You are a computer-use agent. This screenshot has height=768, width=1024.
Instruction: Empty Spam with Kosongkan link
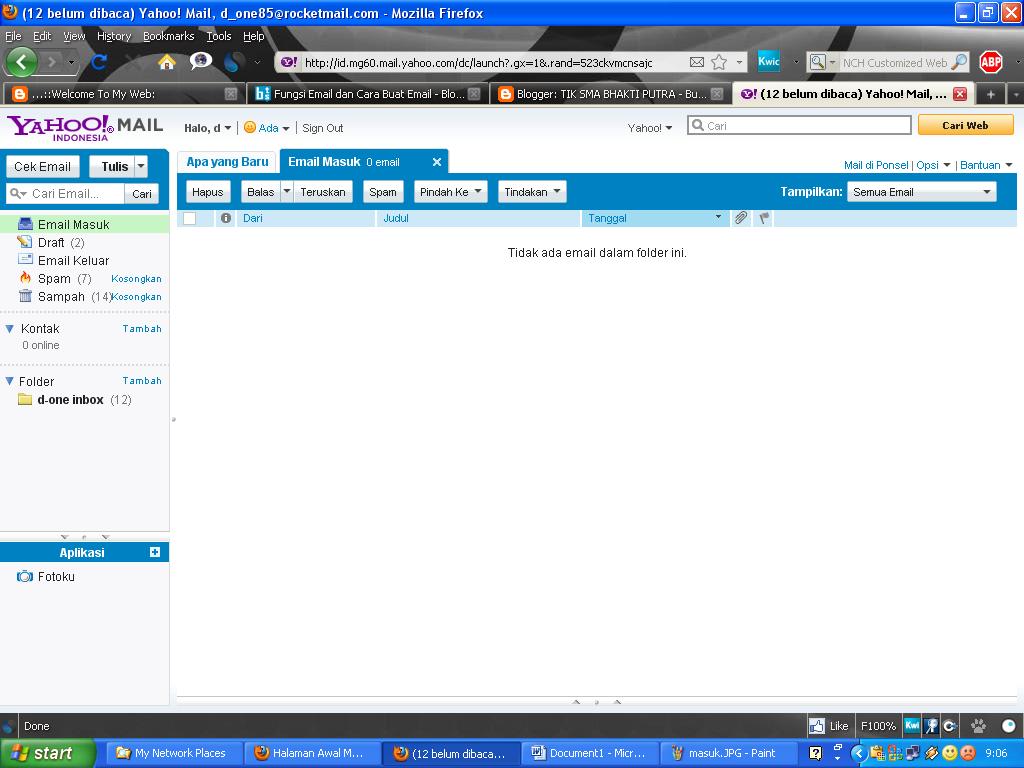point(136,279)
